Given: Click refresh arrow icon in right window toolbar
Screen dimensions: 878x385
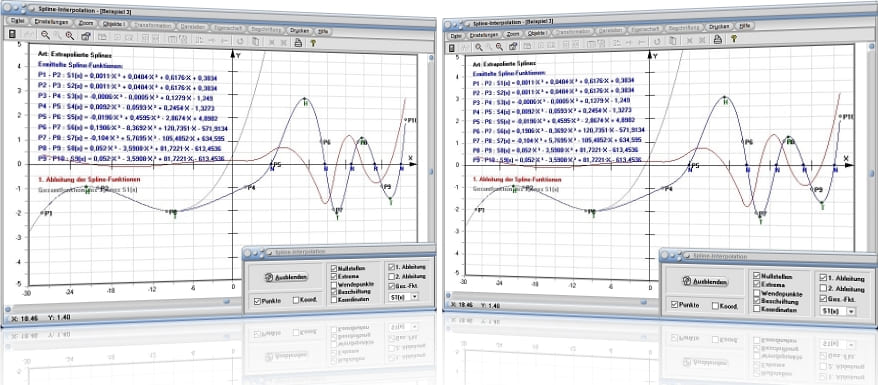Looking at the screenshot, I should point(657,41).
